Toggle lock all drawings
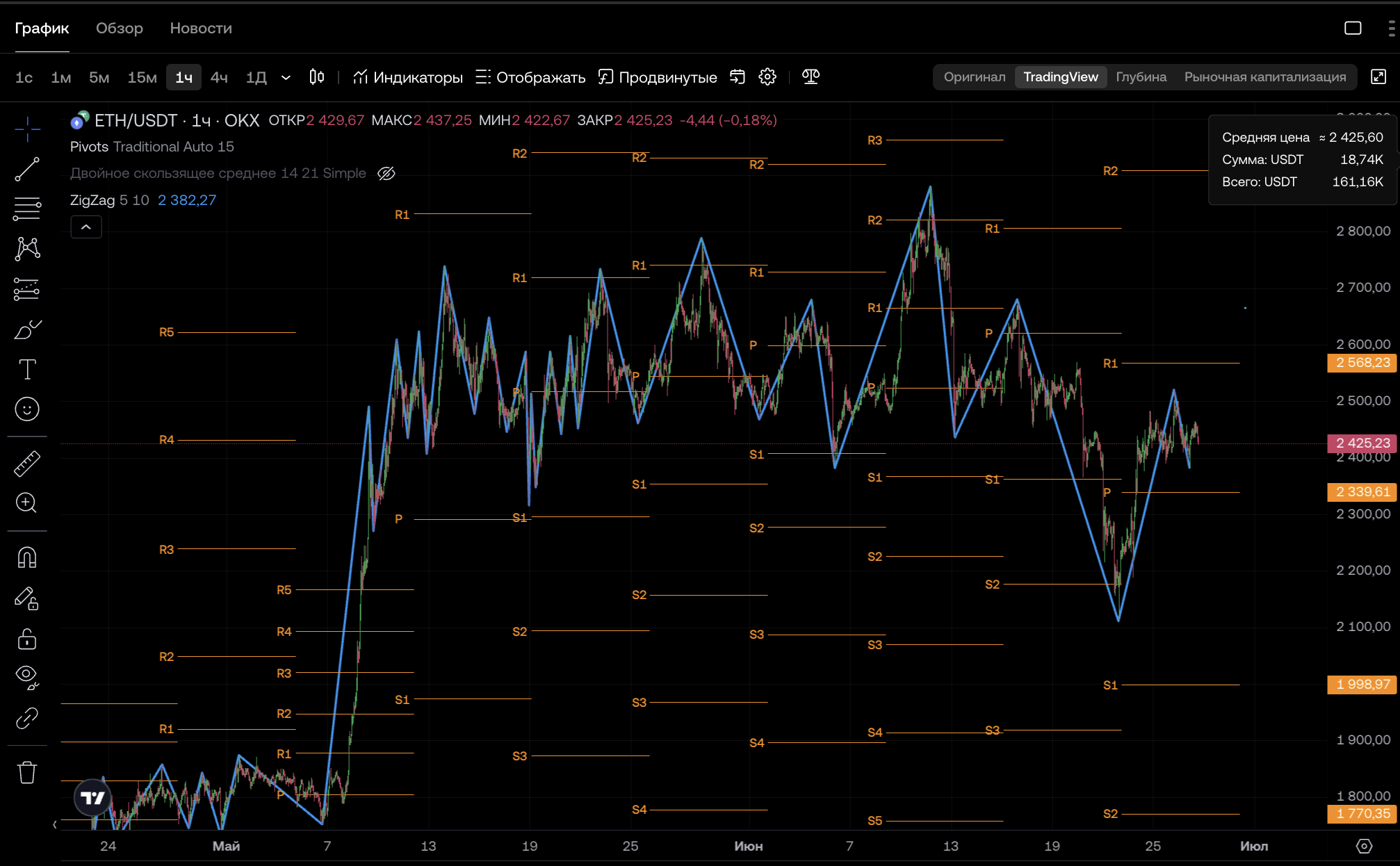Screen dimensions: 1400x866 pyautogui.click(x=27, y=639)
